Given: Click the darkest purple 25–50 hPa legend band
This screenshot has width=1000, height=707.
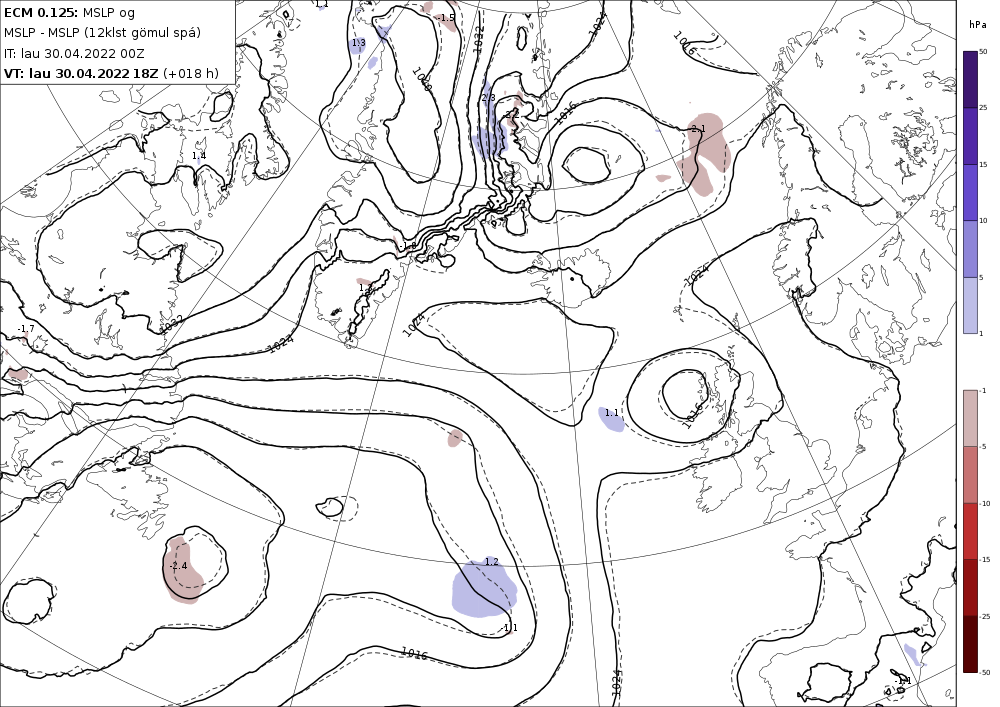Looking at the screenshot, I should 970,79.
